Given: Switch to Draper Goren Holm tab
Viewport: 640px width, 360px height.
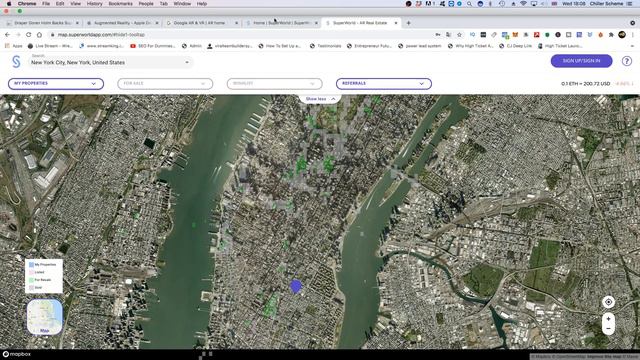Looking at the screenshot, I should click(43, 23).
